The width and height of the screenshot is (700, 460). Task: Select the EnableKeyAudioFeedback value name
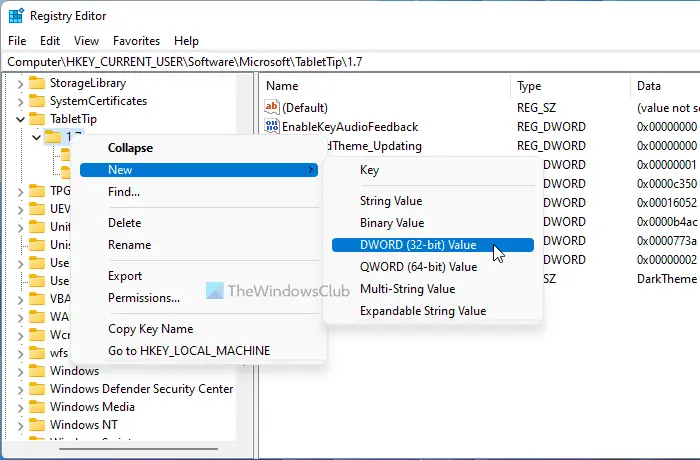pos(350,127)
